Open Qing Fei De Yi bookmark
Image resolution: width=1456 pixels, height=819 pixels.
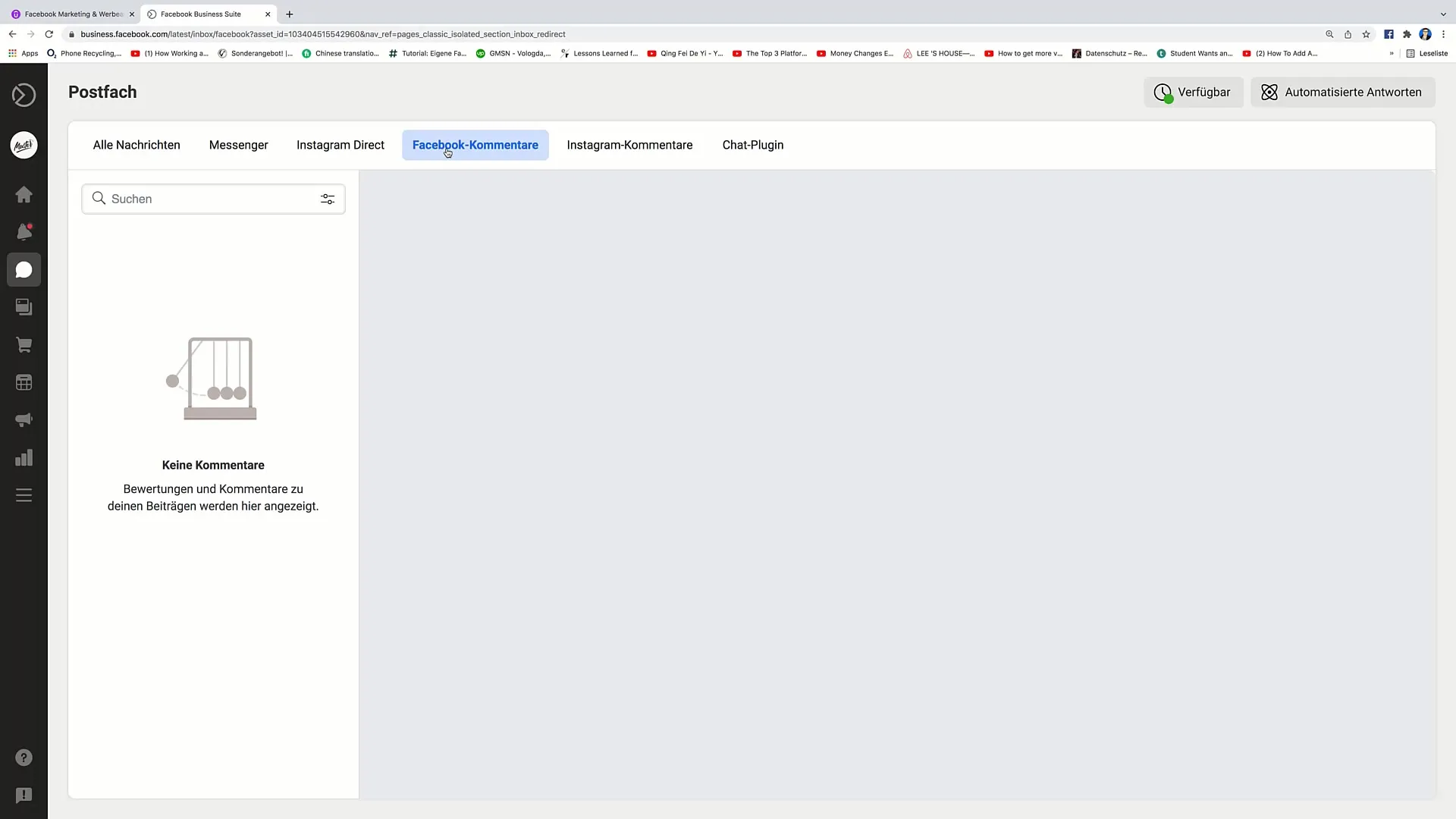click(x=685, y=53)
